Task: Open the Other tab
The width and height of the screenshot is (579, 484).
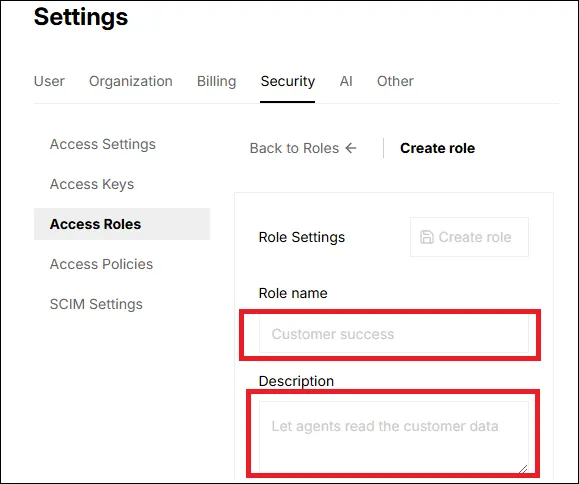Action: click(x=395, y=81)
